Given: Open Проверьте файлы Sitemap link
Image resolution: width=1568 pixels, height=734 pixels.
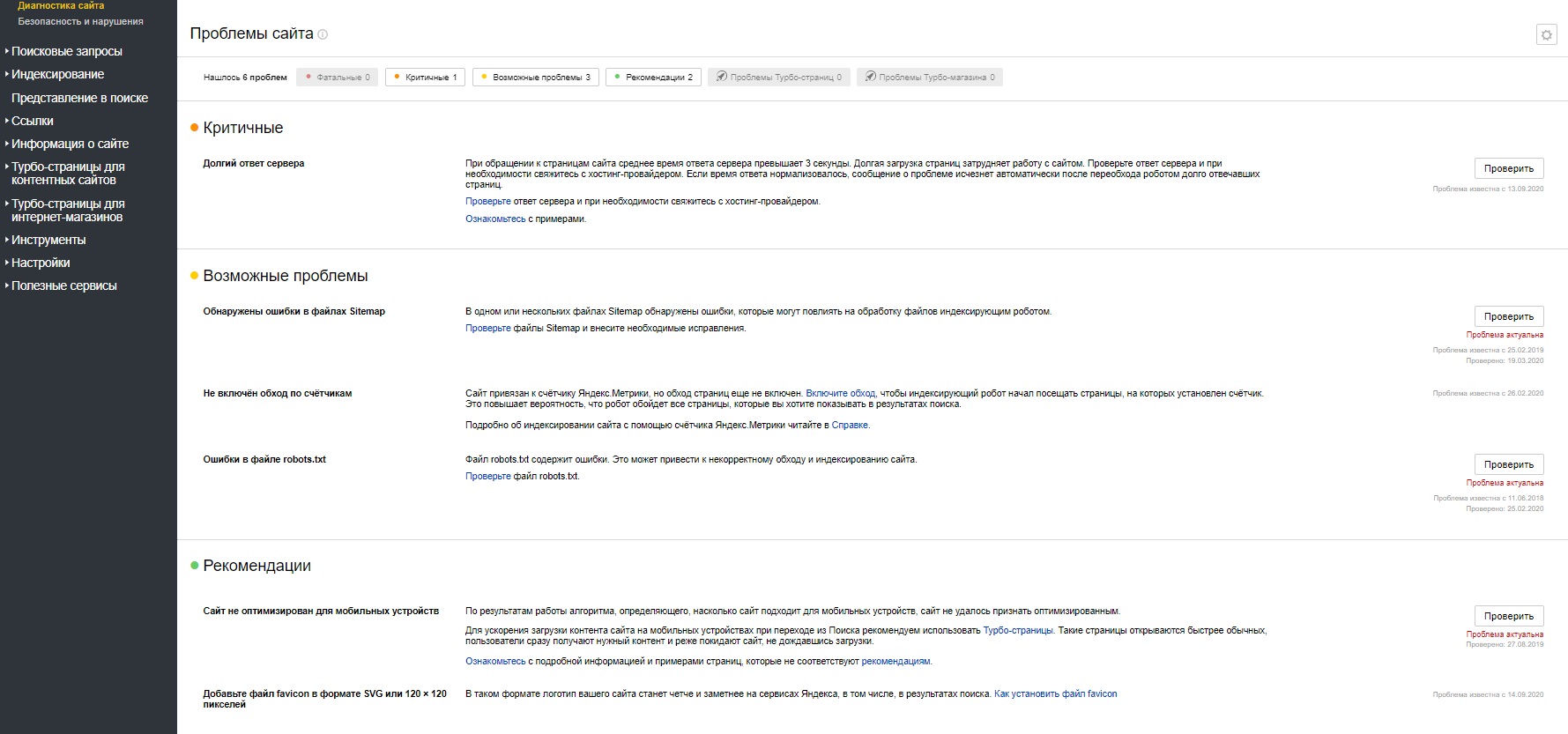Looking at the screenshot, I should [x=487, y=329].
